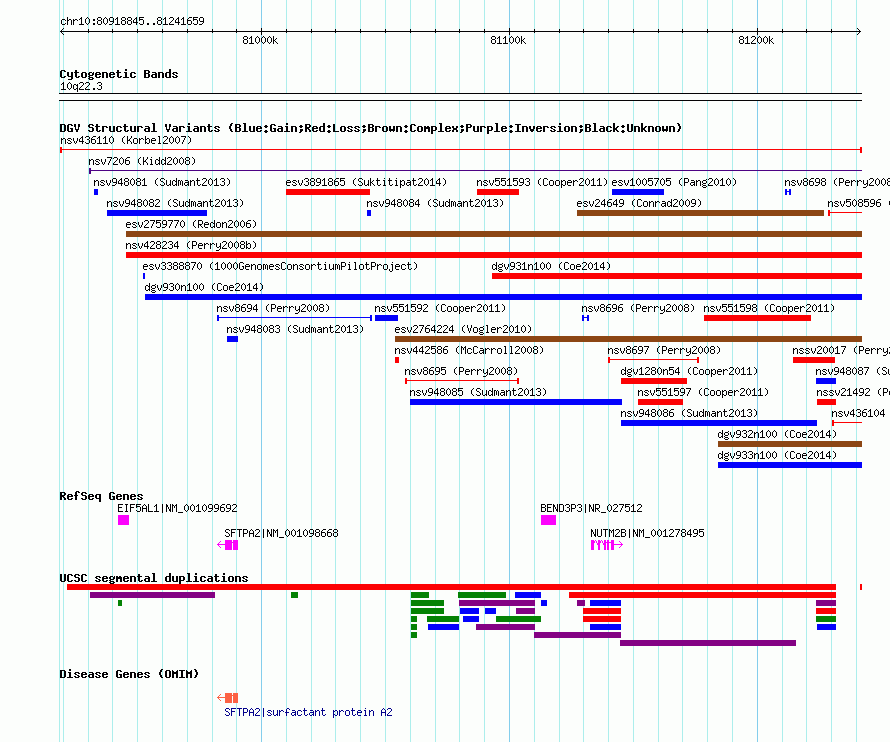This screenshot has width=890, height=742.
Task: Click the DGV Structural Variants track title
Action: 370,128
